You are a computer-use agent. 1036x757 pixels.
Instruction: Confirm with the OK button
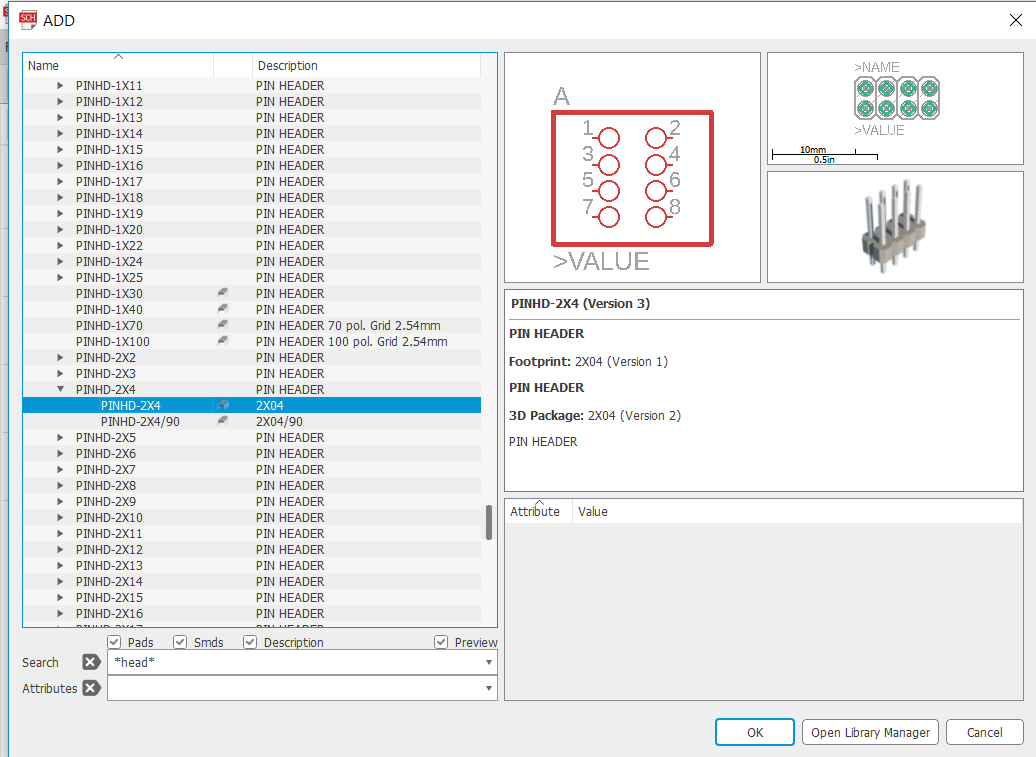tap(754, 731)
